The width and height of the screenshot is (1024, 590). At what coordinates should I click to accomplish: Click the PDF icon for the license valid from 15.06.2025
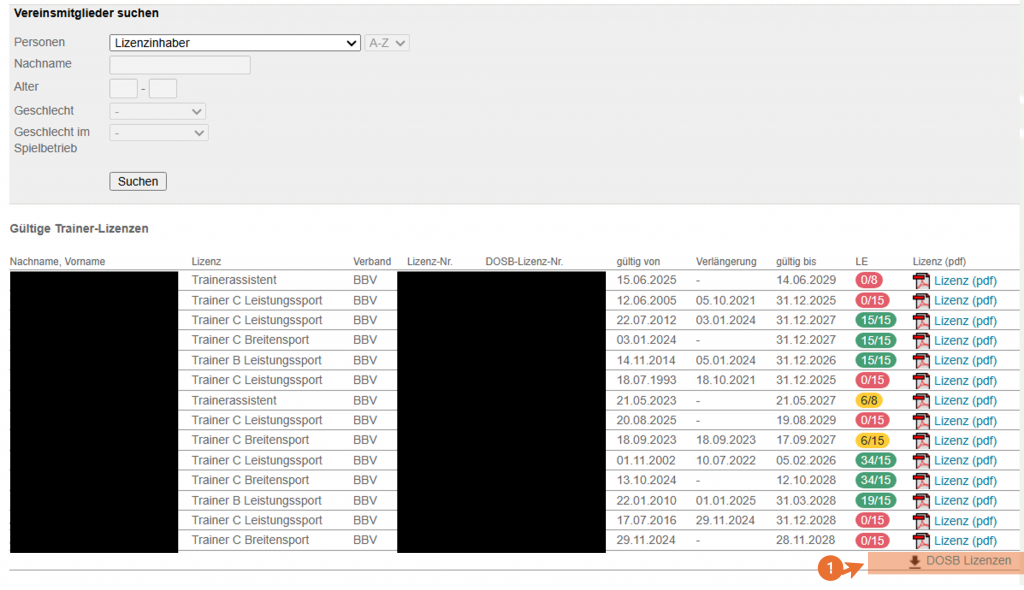click(921, 281)
